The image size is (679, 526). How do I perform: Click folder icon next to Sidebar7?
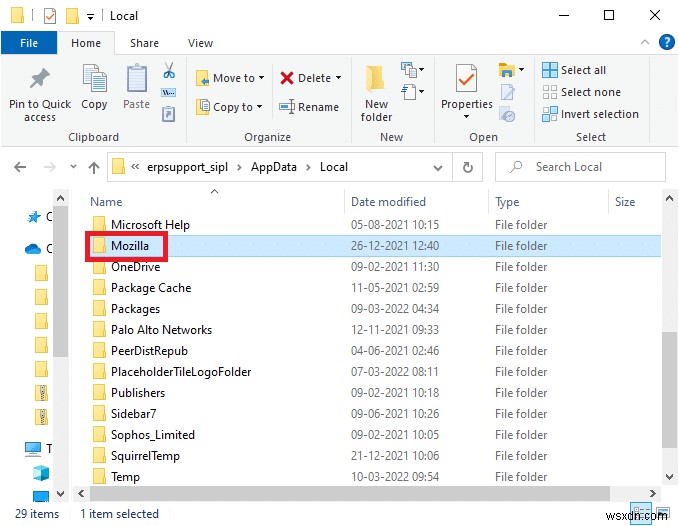(99, 413)
